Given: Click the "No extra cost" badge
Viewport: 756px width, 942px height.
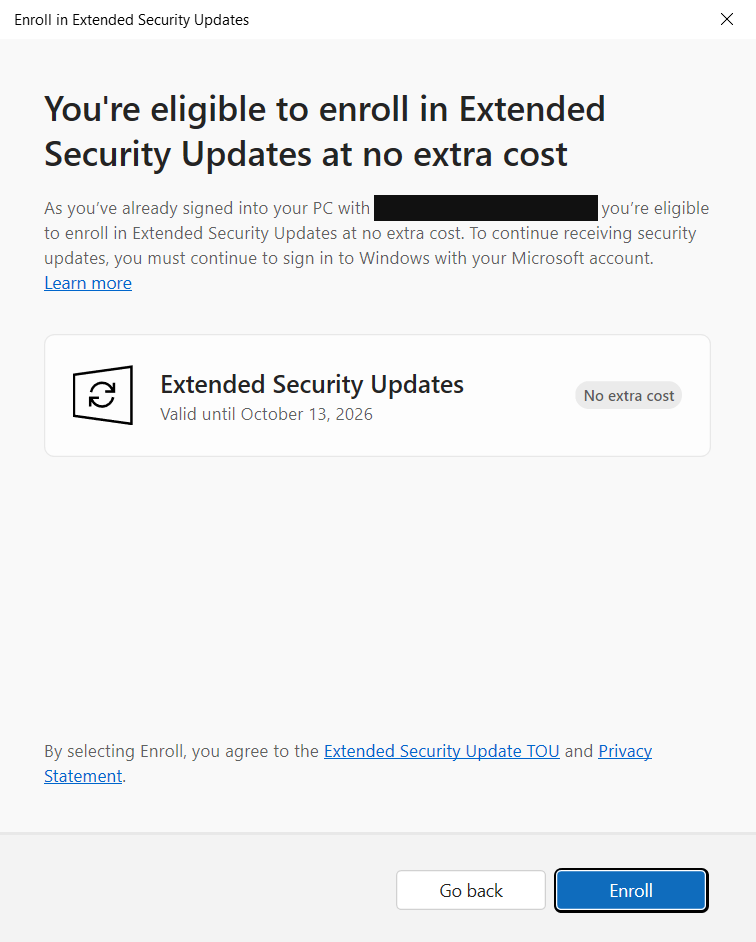Looking at the screenshot, I should (628, 395).
